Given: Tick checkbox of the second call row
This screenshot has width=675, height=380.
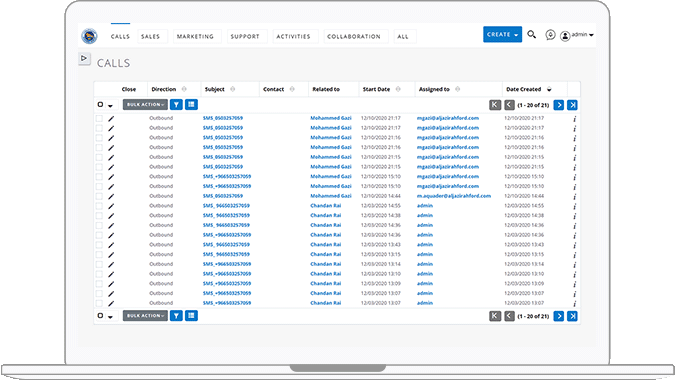Looking at the screenshot, I should point(99,128).
